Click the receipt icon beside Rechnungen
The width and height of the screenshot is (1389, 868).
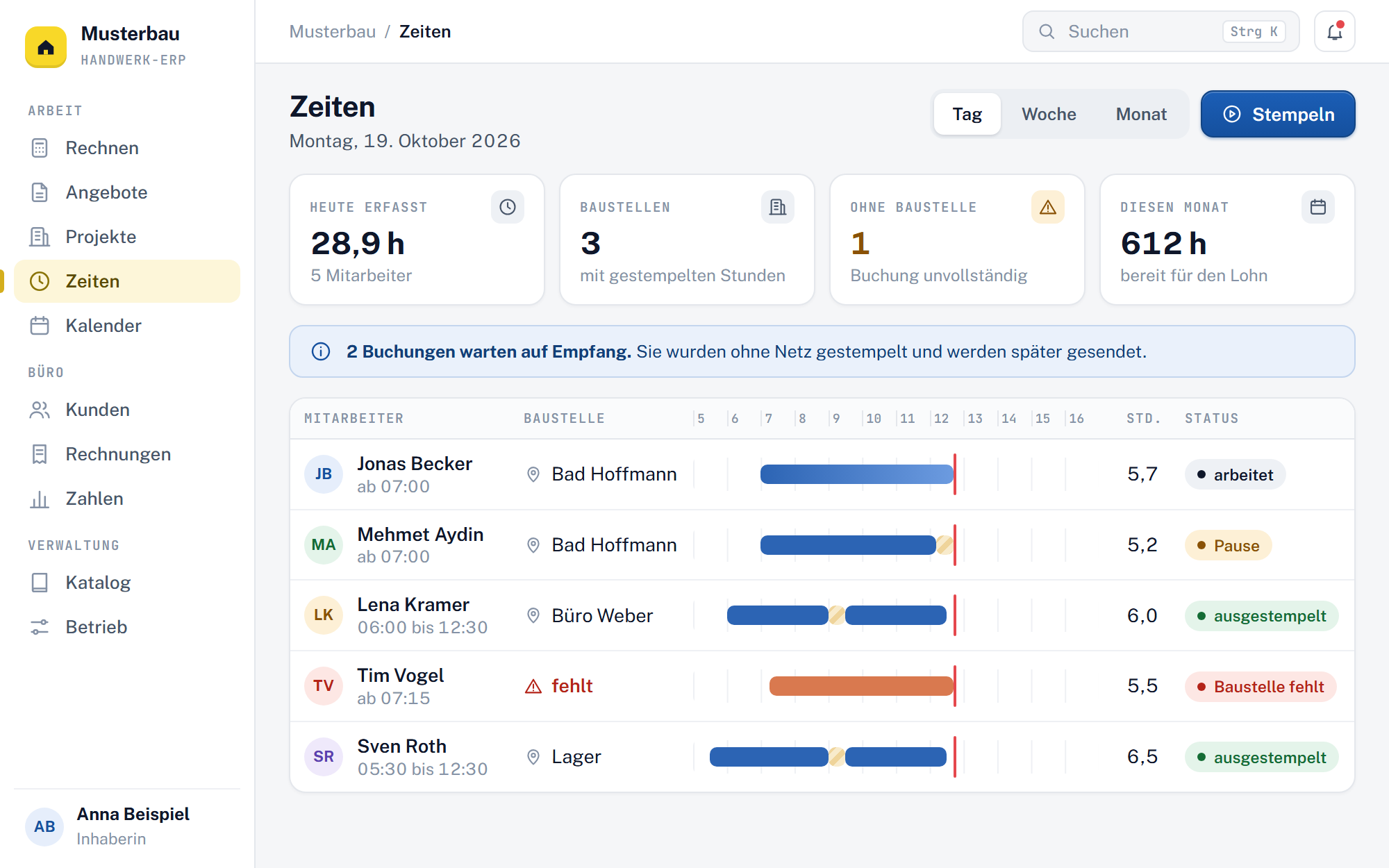pyautogui.click(x=40, y=454)
